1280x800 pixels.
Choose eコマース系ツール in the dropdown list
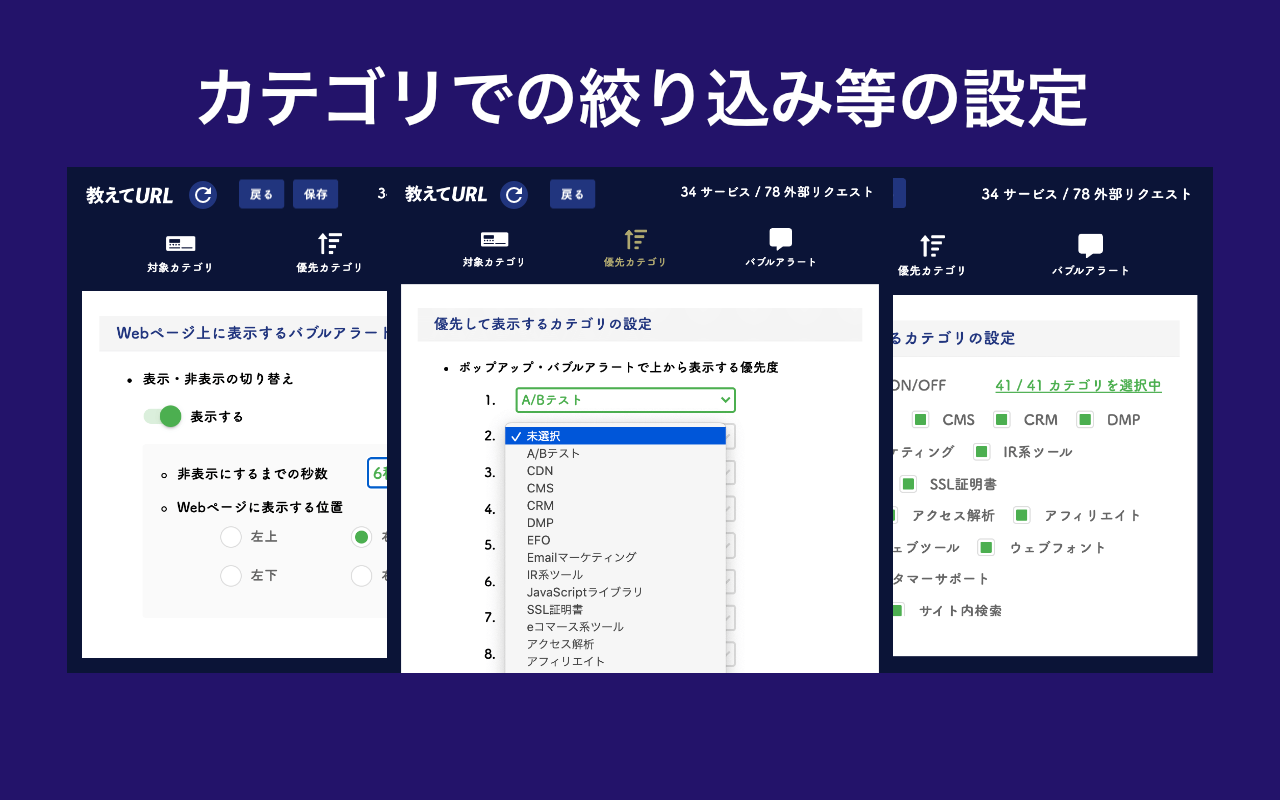click(616, 627)
